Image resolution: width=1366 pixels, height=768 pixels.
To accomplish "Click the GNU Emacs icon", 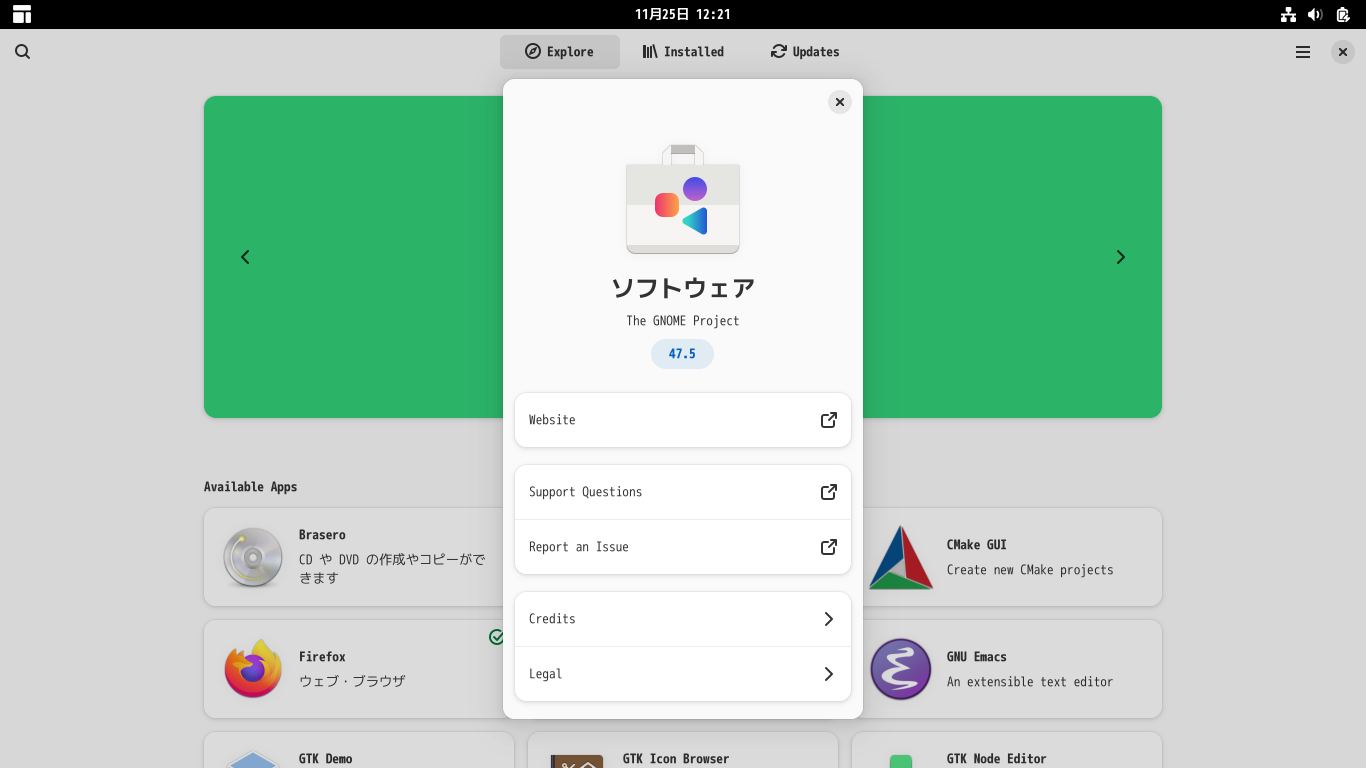I will coord(900,669).
